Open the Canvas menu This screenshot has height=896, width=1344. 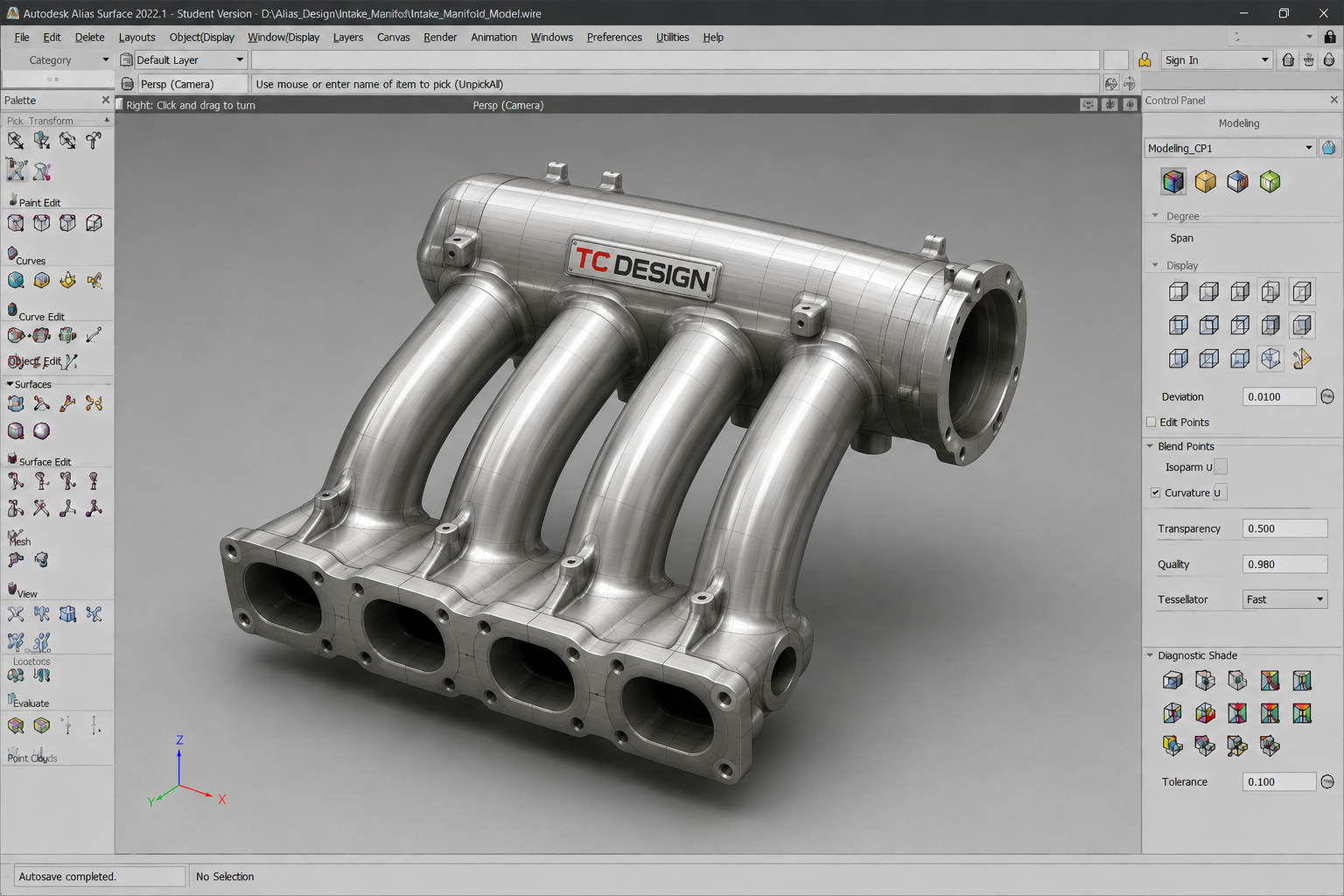pyautogui.click(x=393, y=37)
